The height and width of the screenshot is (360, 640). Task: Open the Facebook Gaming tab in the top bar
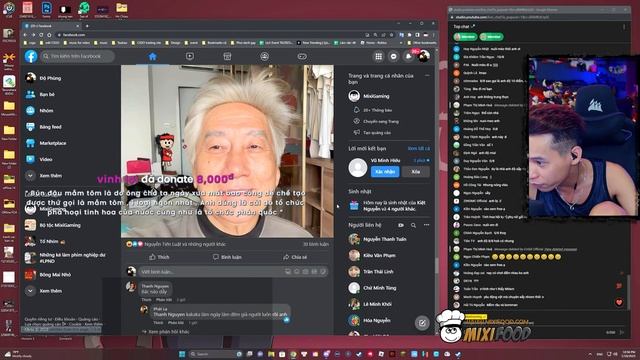[x=302, y=56]
